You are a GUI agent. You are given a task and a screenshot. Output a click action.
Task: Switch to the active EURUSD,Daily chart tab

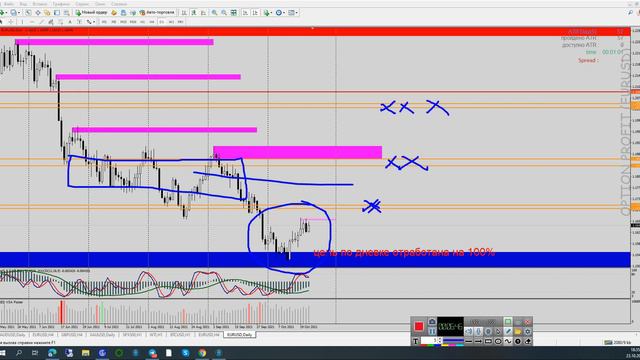(x=239, y=335)
